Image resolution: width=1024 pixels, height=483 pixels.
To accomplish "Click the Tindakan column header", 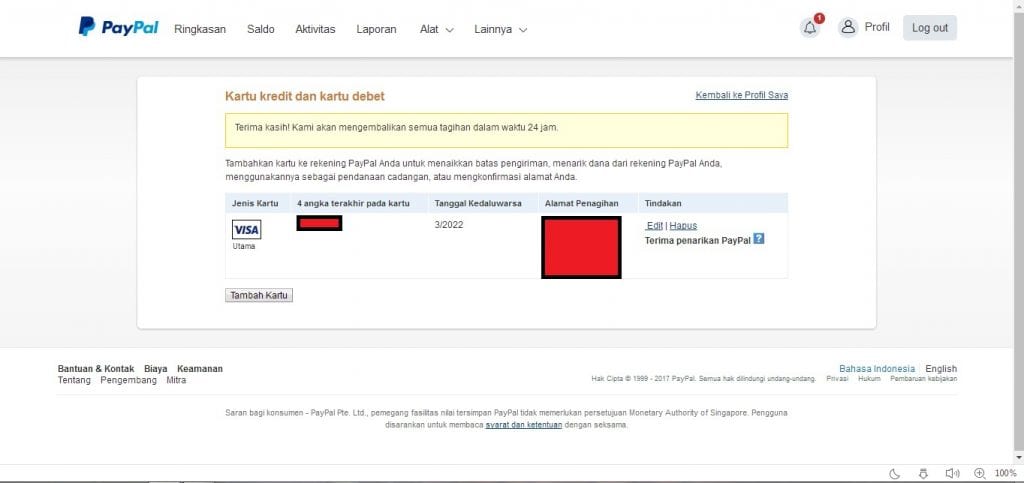I will coord(663,204).
